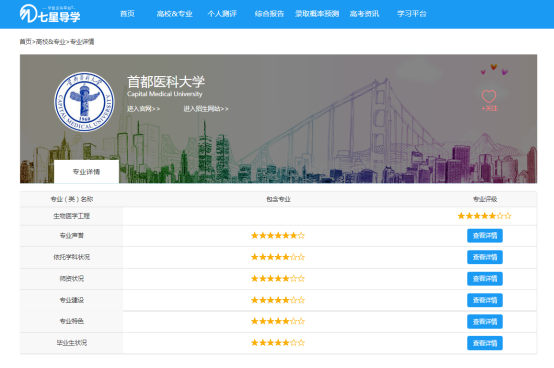
Task: View details for 毕业生状况 row
Action: tap(485, 343)
